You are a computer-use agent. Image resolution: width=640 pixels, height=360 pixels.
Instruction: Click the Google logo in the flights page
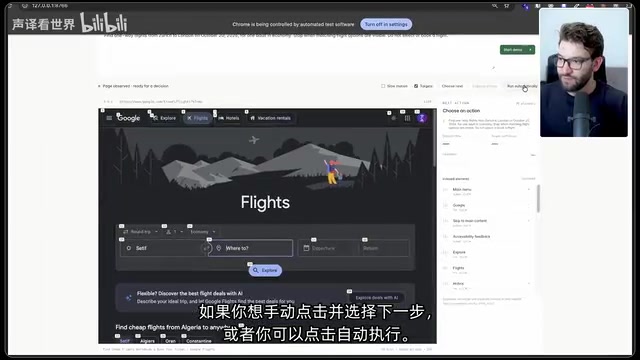pyautogui.click(x=129, y=118)
